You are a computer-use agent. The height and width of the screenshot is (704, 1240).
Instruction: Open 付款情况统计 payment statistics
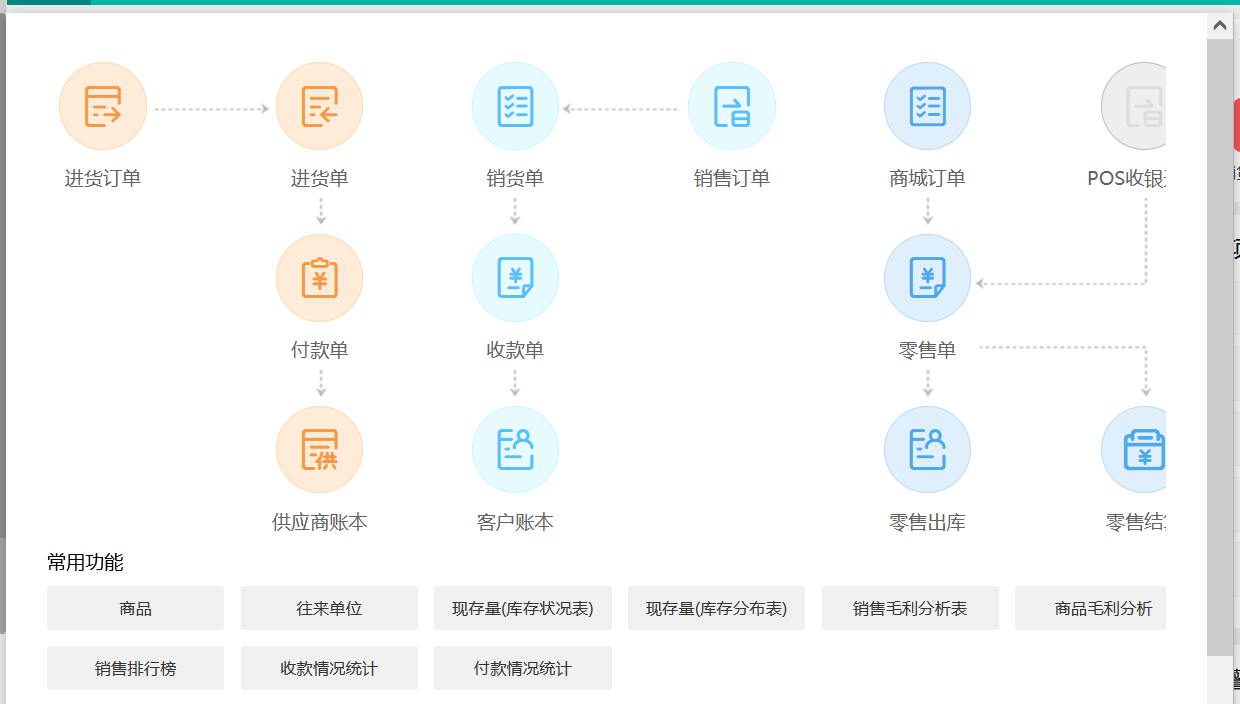(523, 668)
